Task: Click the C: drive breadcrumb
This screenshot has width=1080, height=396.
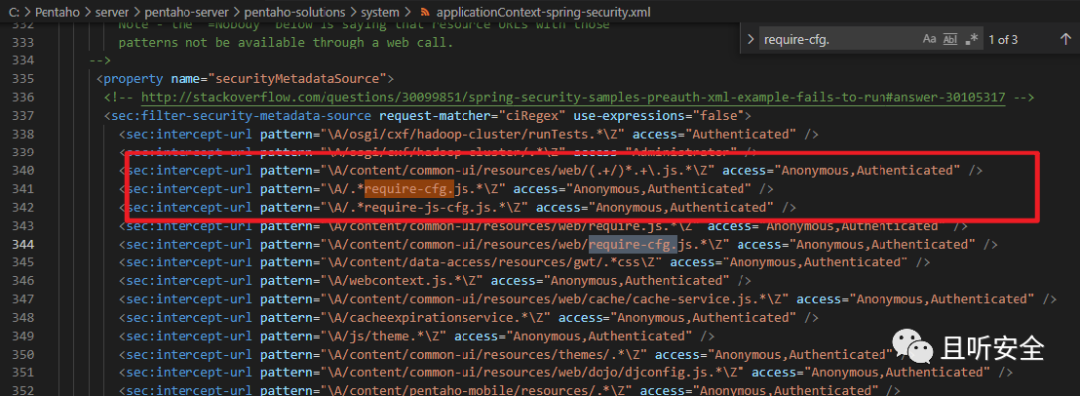Action: click(12, 12)
